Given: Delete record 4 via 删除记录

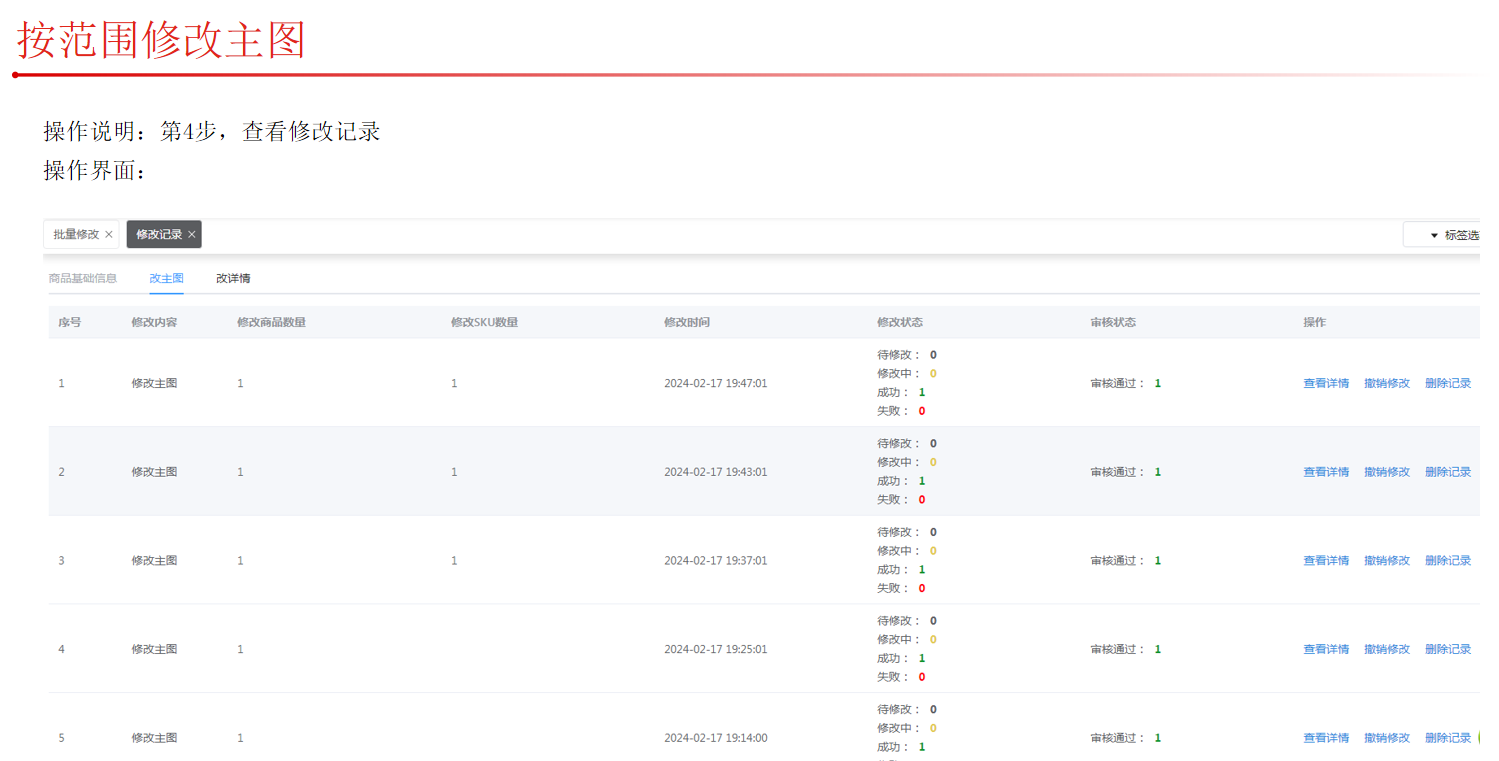Looking at the screenshot, I should click(1448, 649).
